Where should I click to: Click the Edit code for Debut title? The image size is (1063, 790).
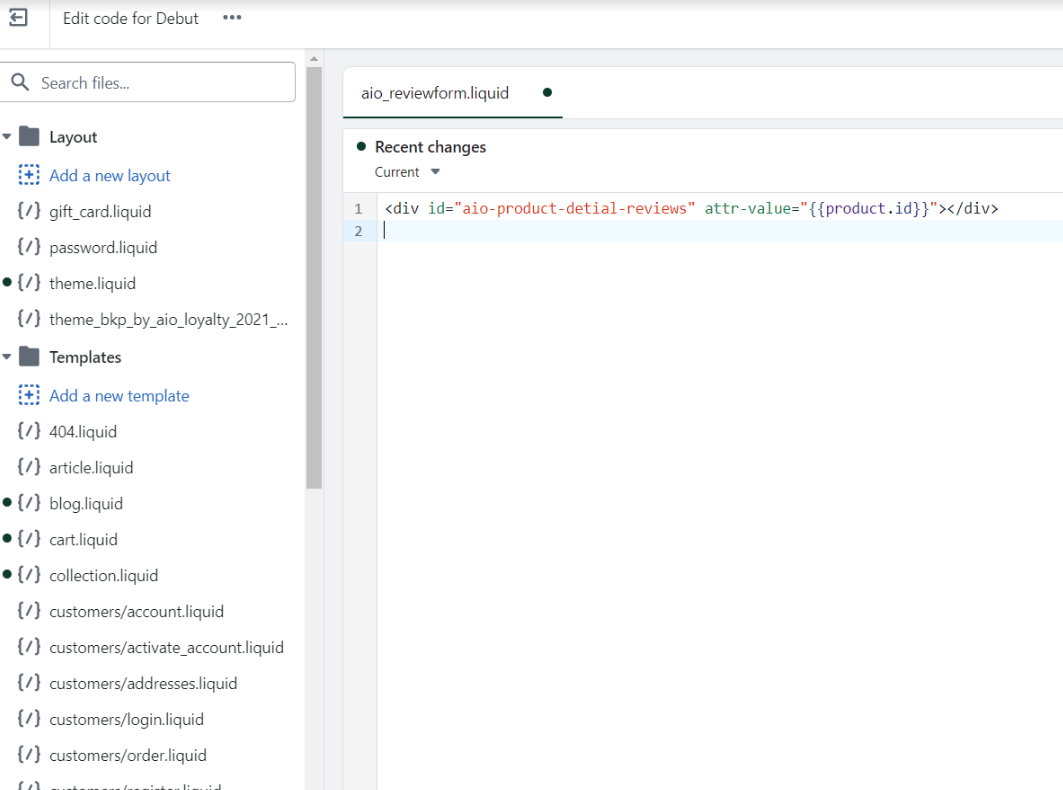[131, 18]
